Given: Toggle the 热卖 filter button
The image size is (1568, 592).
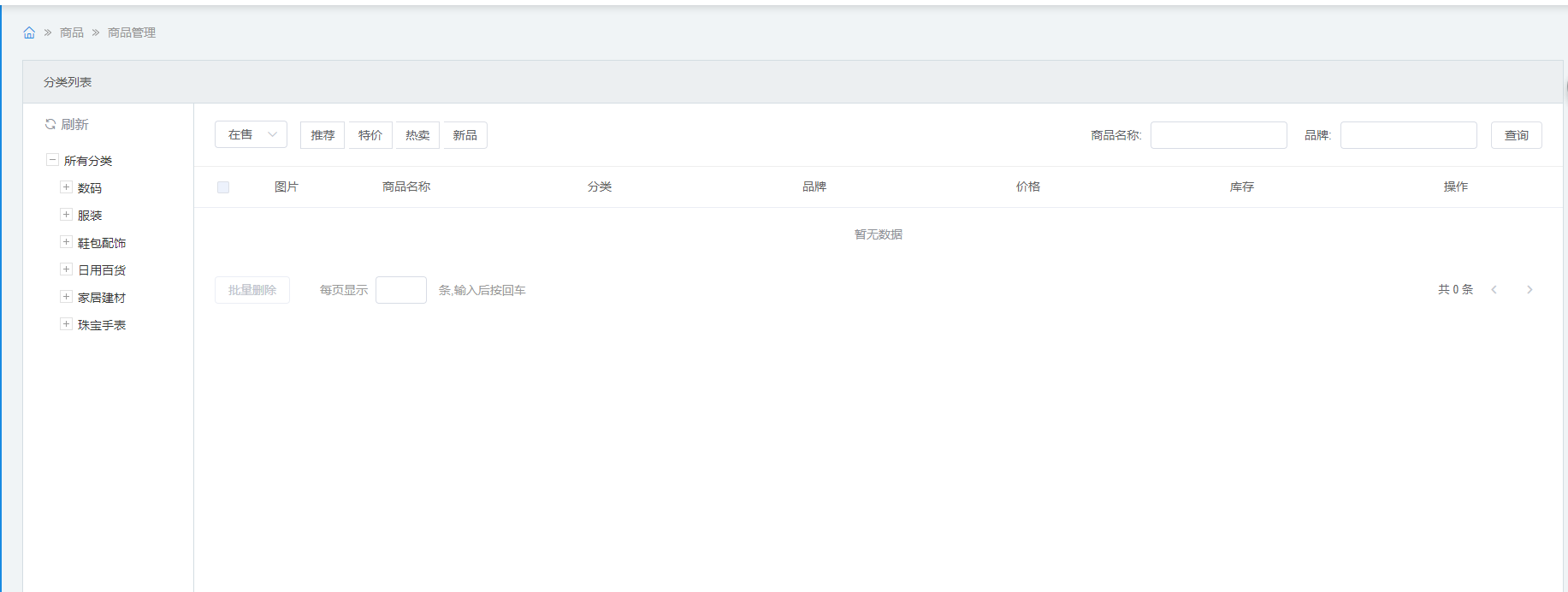Looking at the screenshot, I should [417, 135].
